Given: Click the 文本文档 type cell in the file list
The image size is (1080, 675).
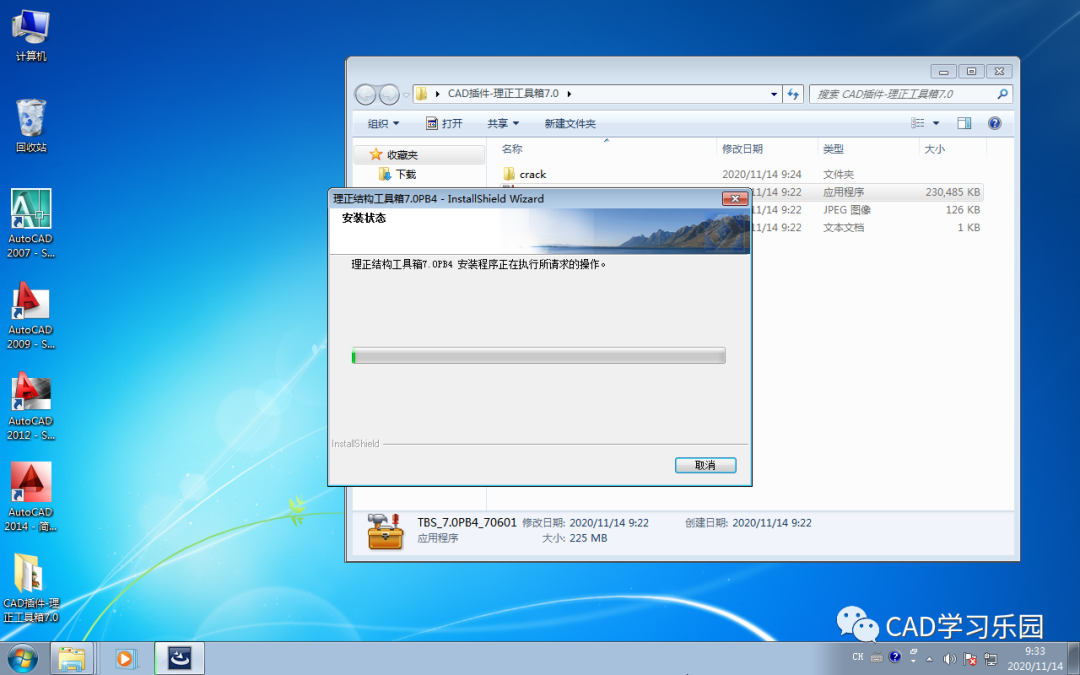Looking at the screenshot, I should coord(843,227).
